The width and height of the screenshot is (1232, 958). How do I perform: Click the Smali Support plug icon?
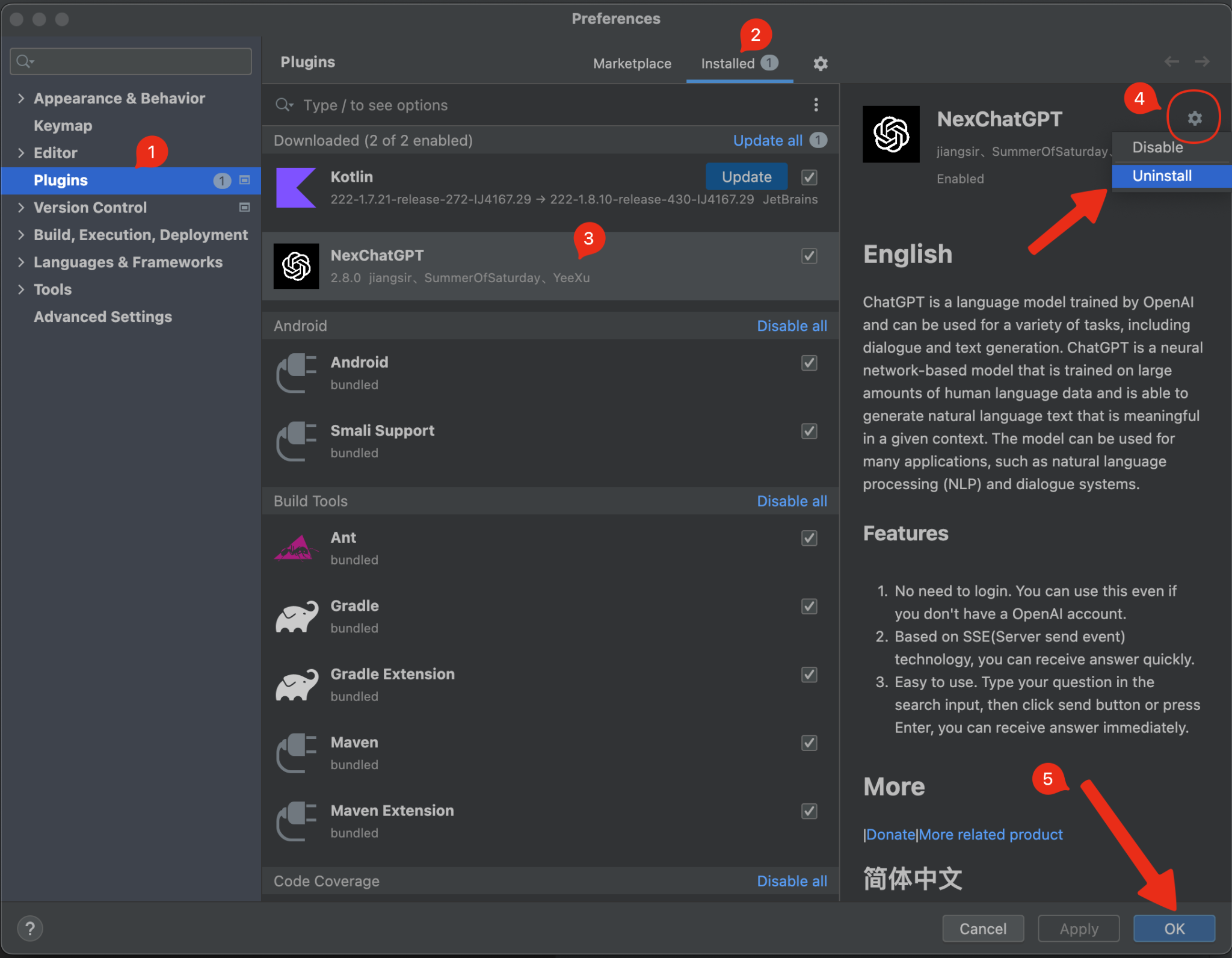[296, 442]
